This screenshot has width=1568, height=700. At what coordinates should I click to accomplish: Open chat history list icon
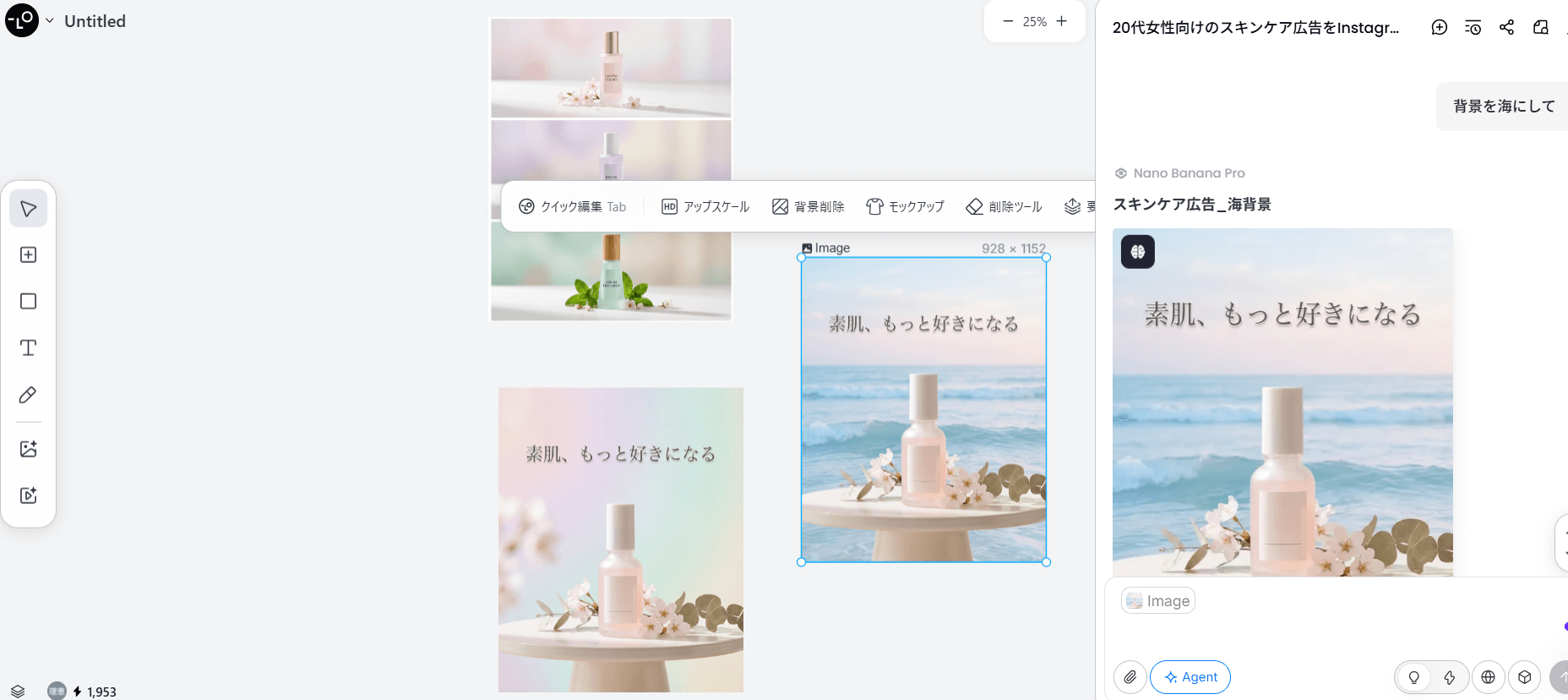(x=1473, y=28)
